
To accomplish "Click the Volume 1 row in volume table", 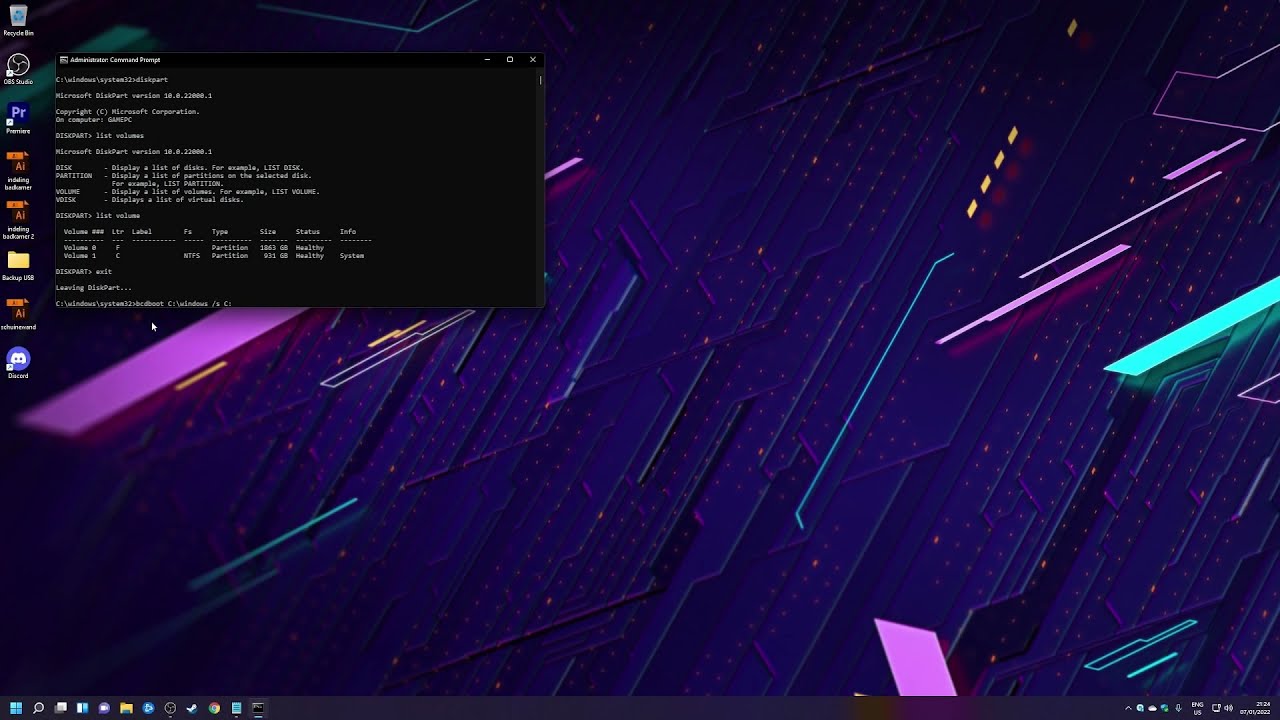I will (214, 255).
